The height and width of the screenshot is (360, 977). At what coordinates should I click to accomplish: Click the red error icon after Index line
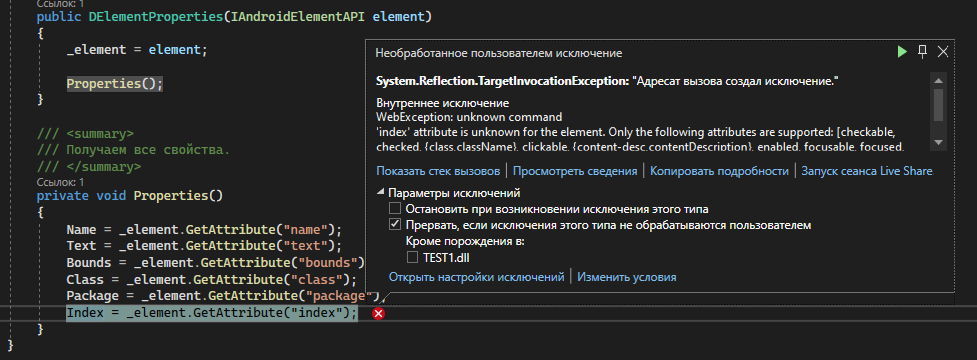(378, 314)
